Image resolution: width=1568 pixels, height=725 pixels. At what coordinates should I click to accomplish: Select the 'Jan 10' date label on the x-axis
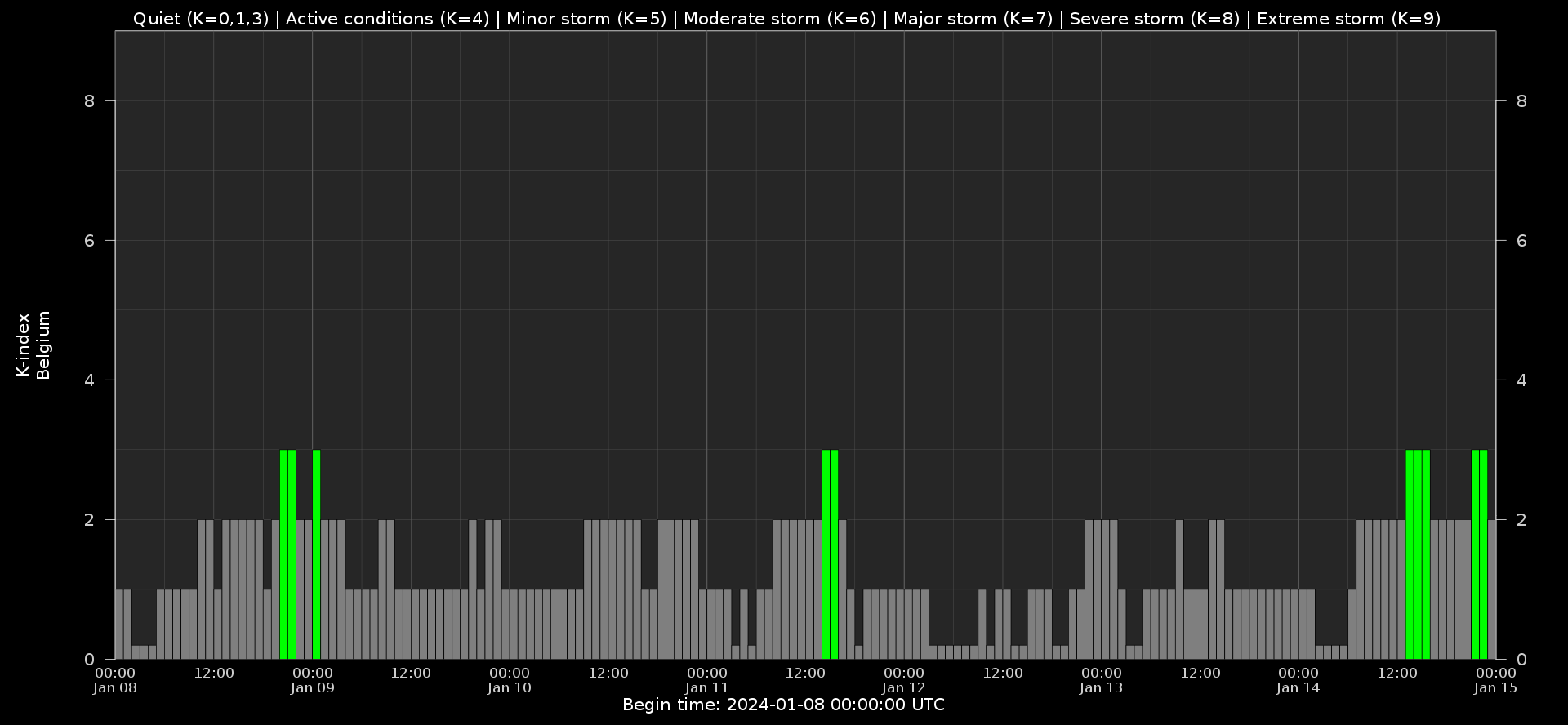pyautogui.click(x=510, y=687)
